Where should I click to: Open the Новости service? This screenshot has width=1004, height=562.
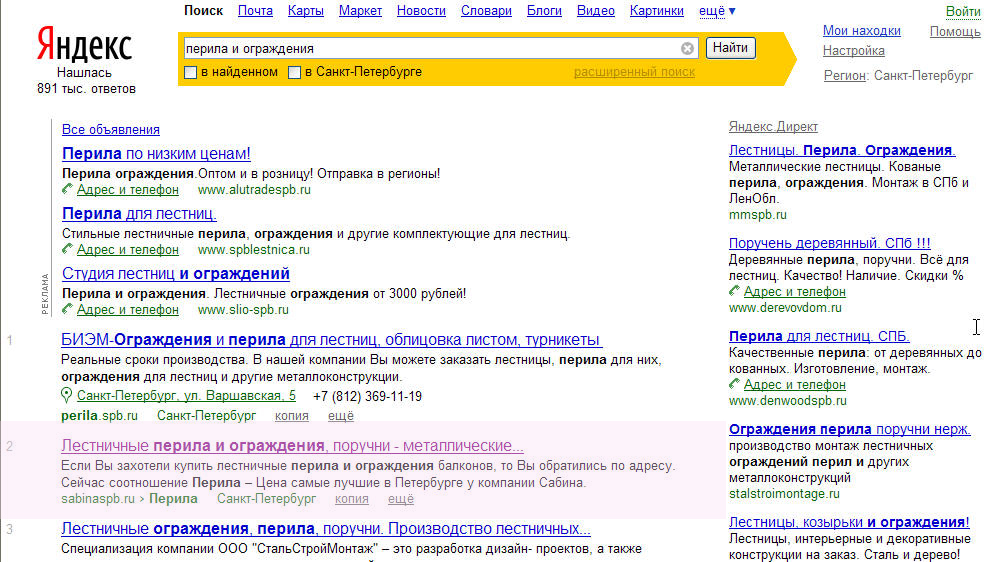[x=421, y=11]
